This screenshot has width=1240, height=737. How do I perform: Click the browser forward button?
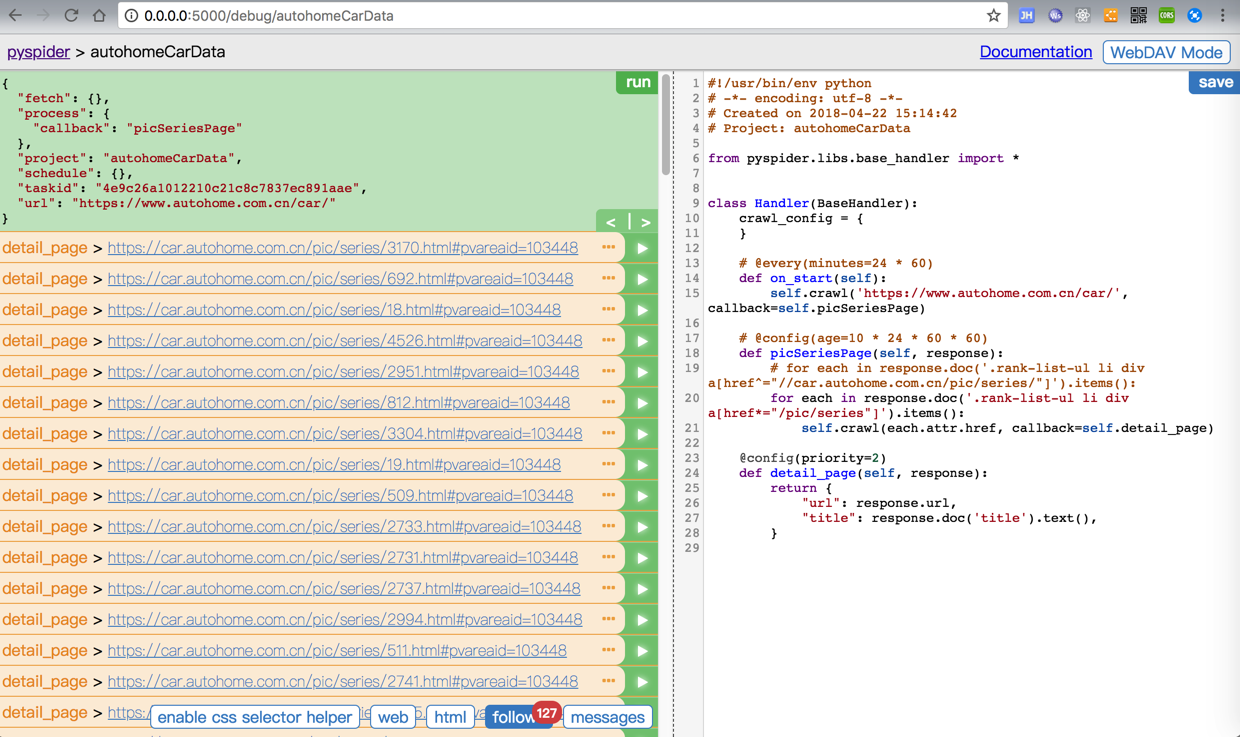coord(43,16)
